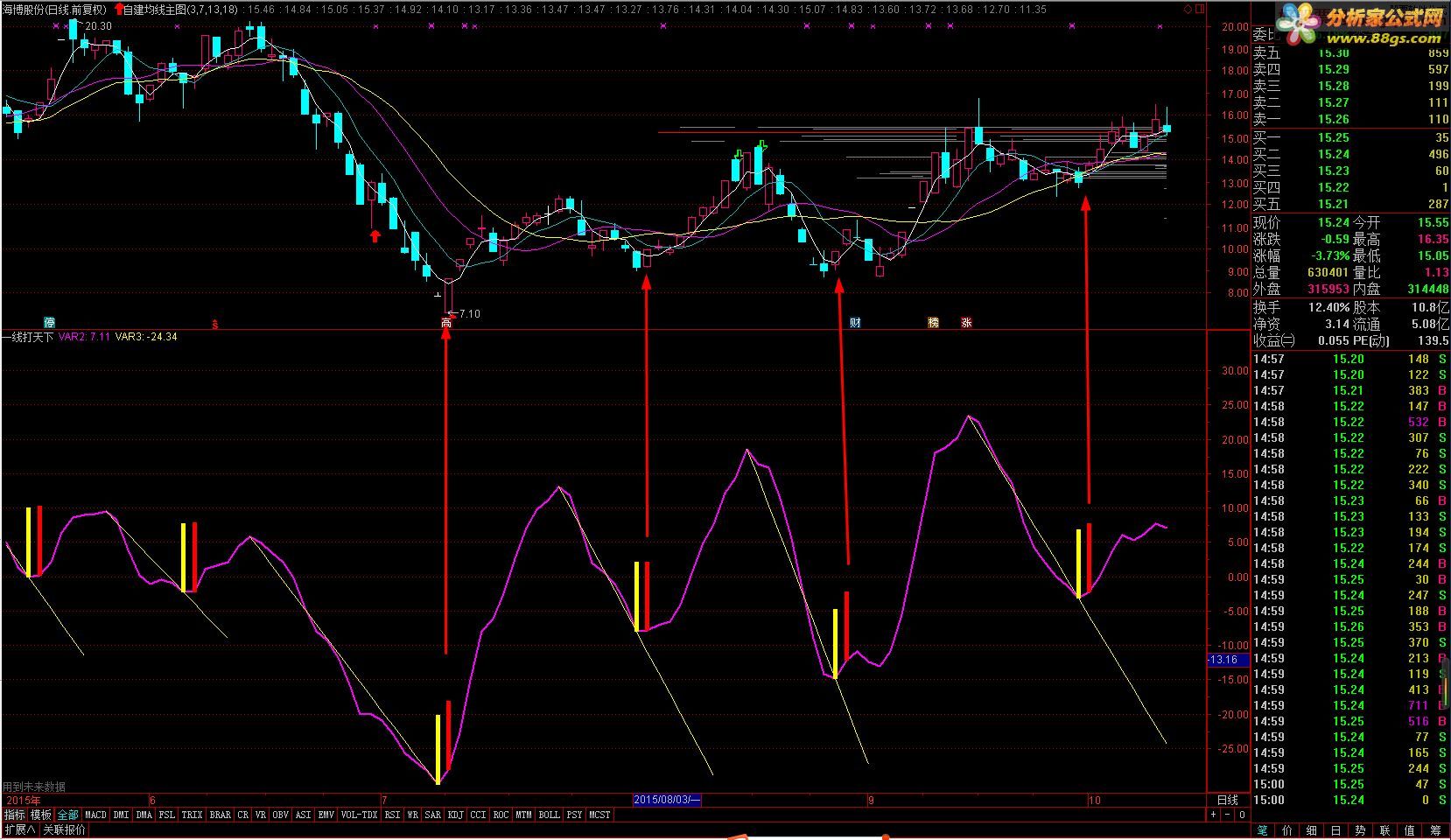Click the 2015年 label on time axis
The width and height of the screenshot is (1451, 840).
(x=24, y=800)
